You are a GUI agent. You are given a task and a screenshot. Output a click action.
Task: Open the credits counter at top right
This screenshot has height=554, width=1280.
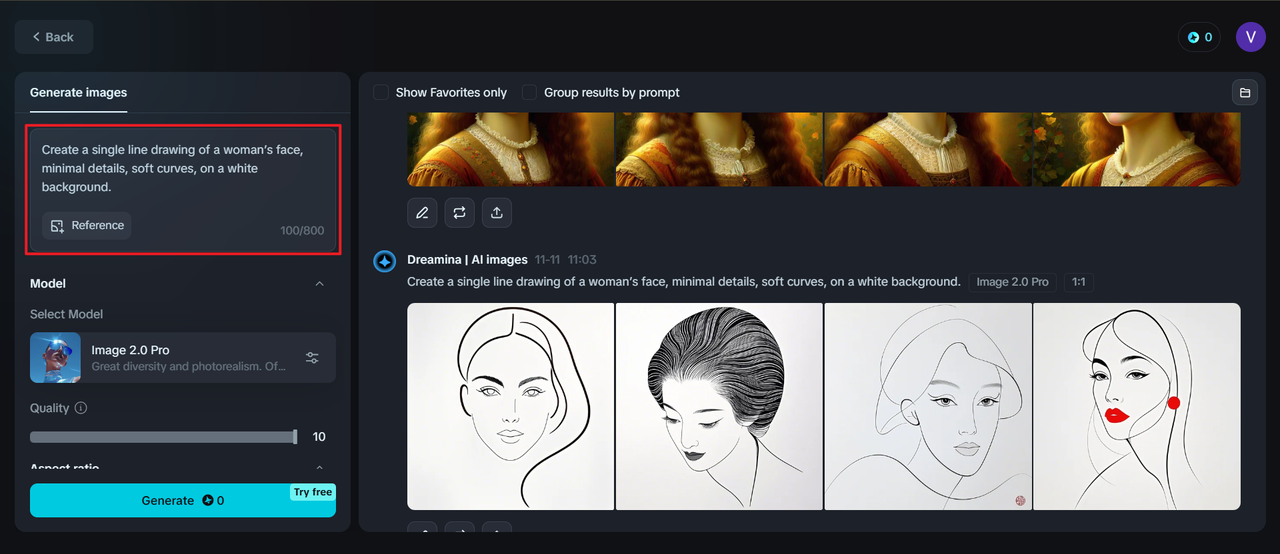point(1199,37)
